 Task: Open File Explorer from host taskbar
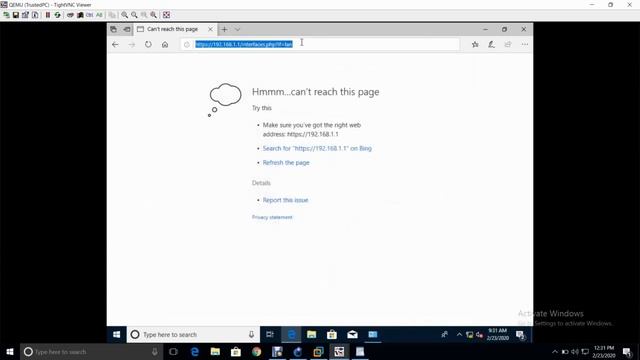coord(215,352)
